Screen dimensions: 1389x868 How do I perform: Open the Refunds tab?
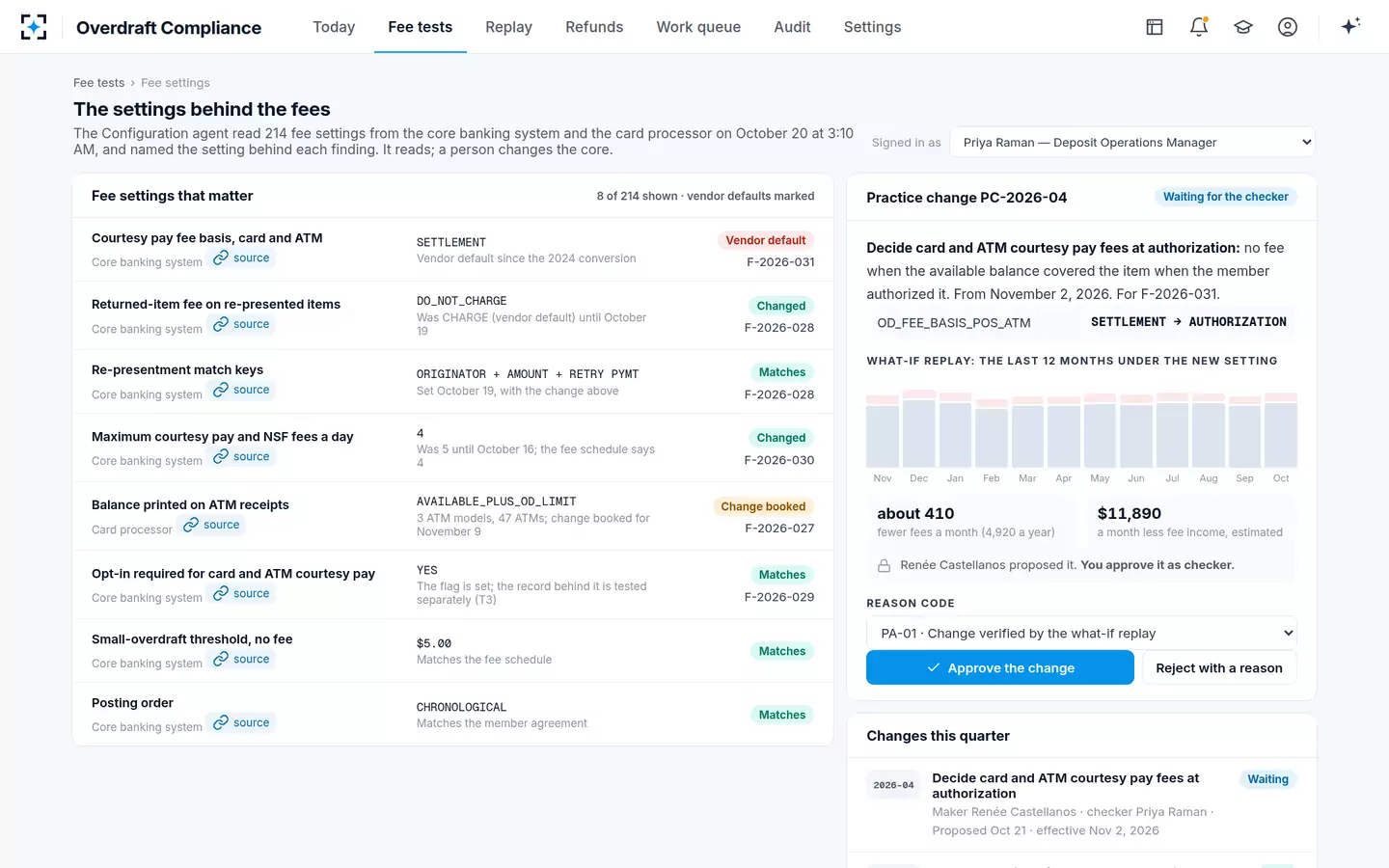[594, 27]
